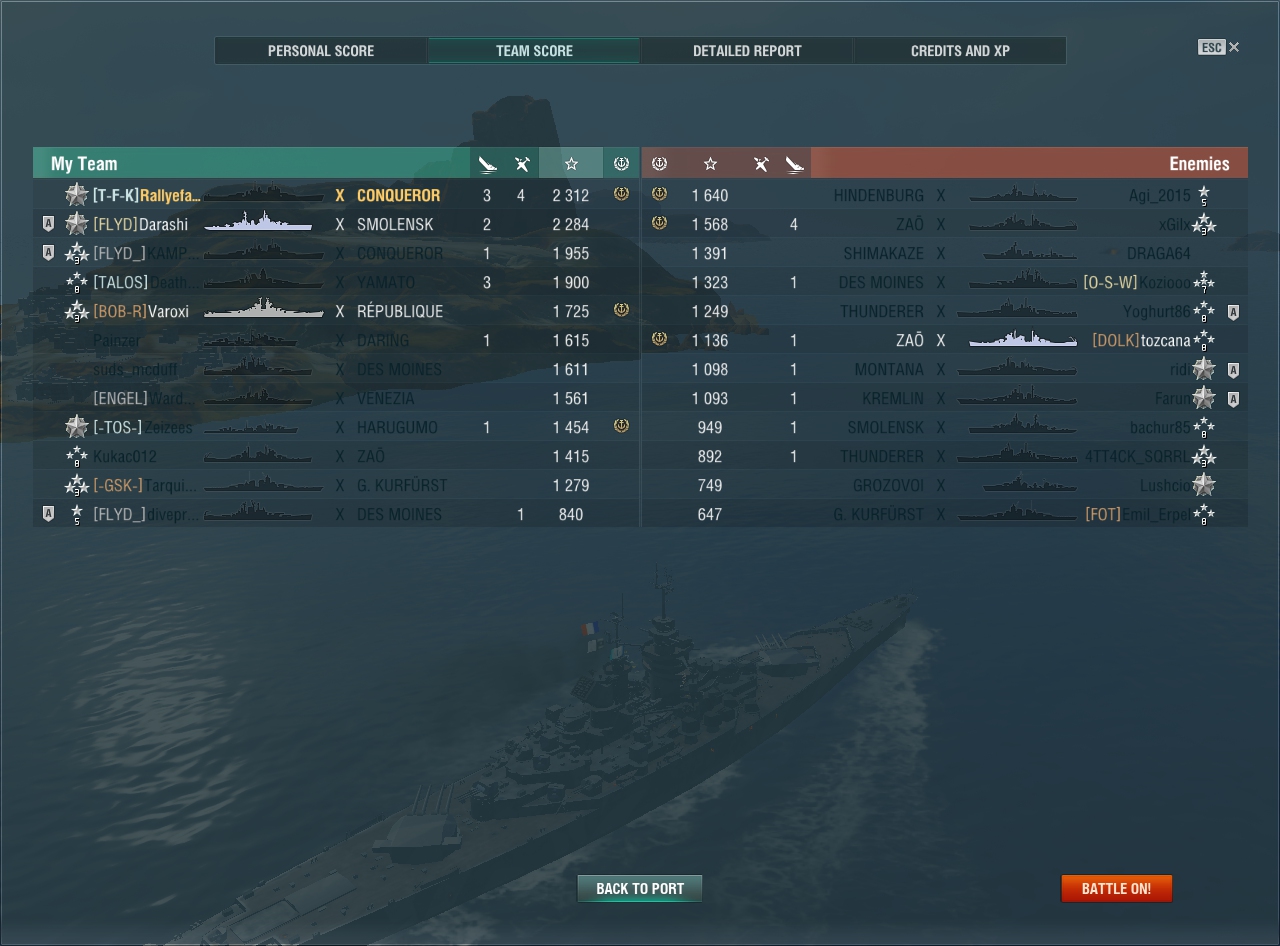Click Back to Port button
Screen dimensions: 1280x946
[x=640, y=888]
